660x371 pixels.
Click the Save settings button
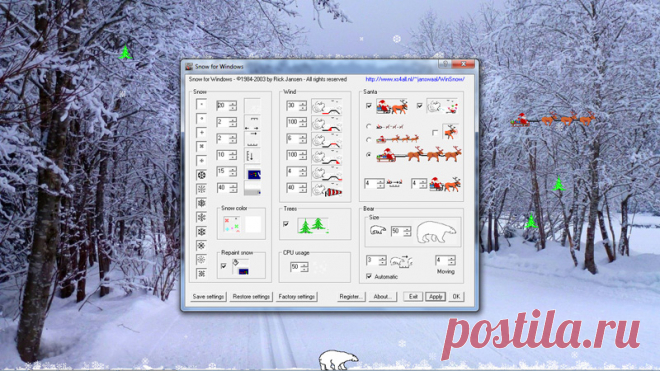(x=208, y=296)
